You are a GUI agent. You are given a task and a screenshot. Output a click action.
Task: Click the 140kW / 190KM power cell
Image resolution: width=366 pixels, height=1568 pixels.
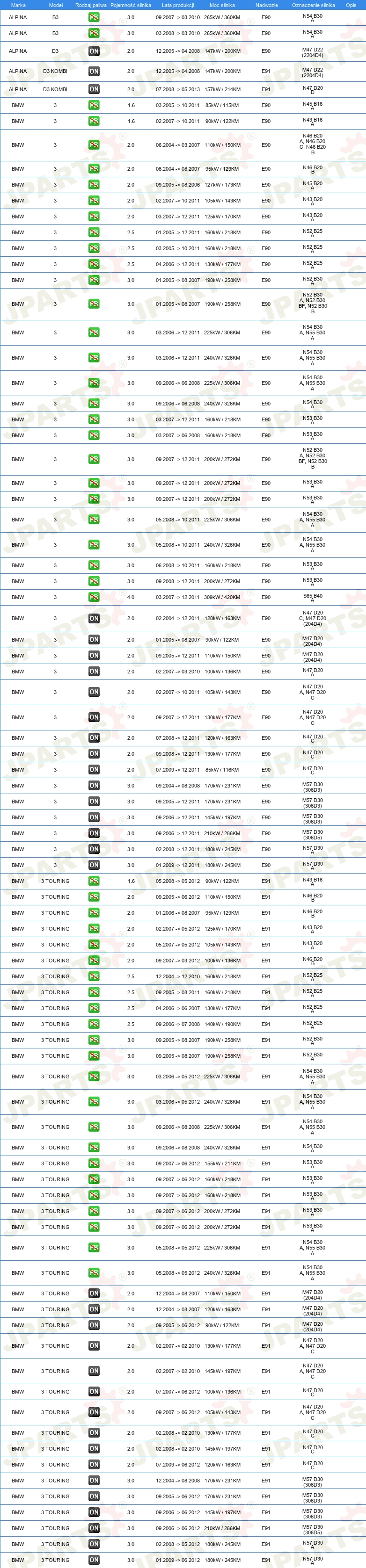222,1024
